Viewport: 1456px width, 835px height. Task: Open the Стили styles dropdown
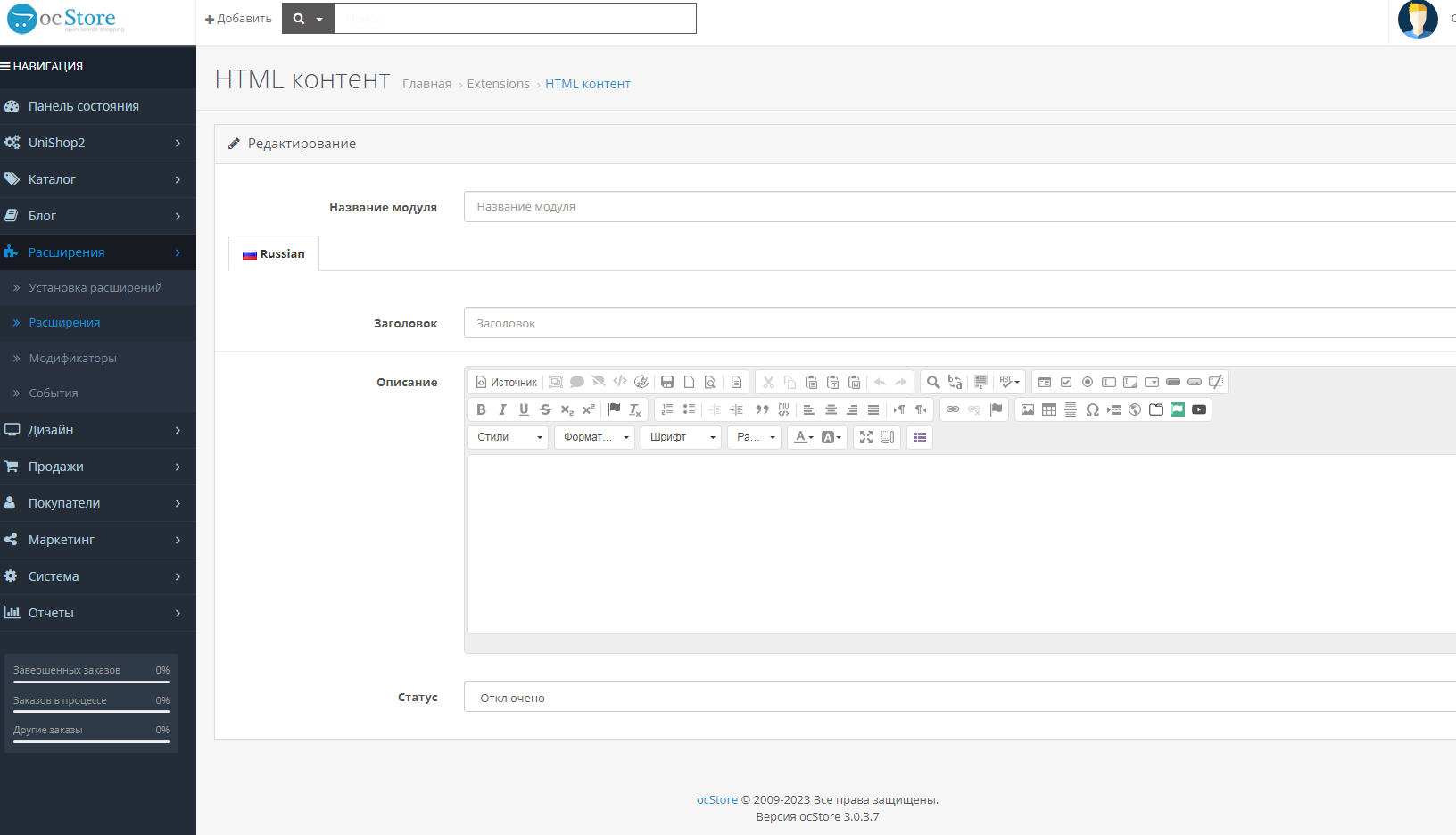pos(509,437)
